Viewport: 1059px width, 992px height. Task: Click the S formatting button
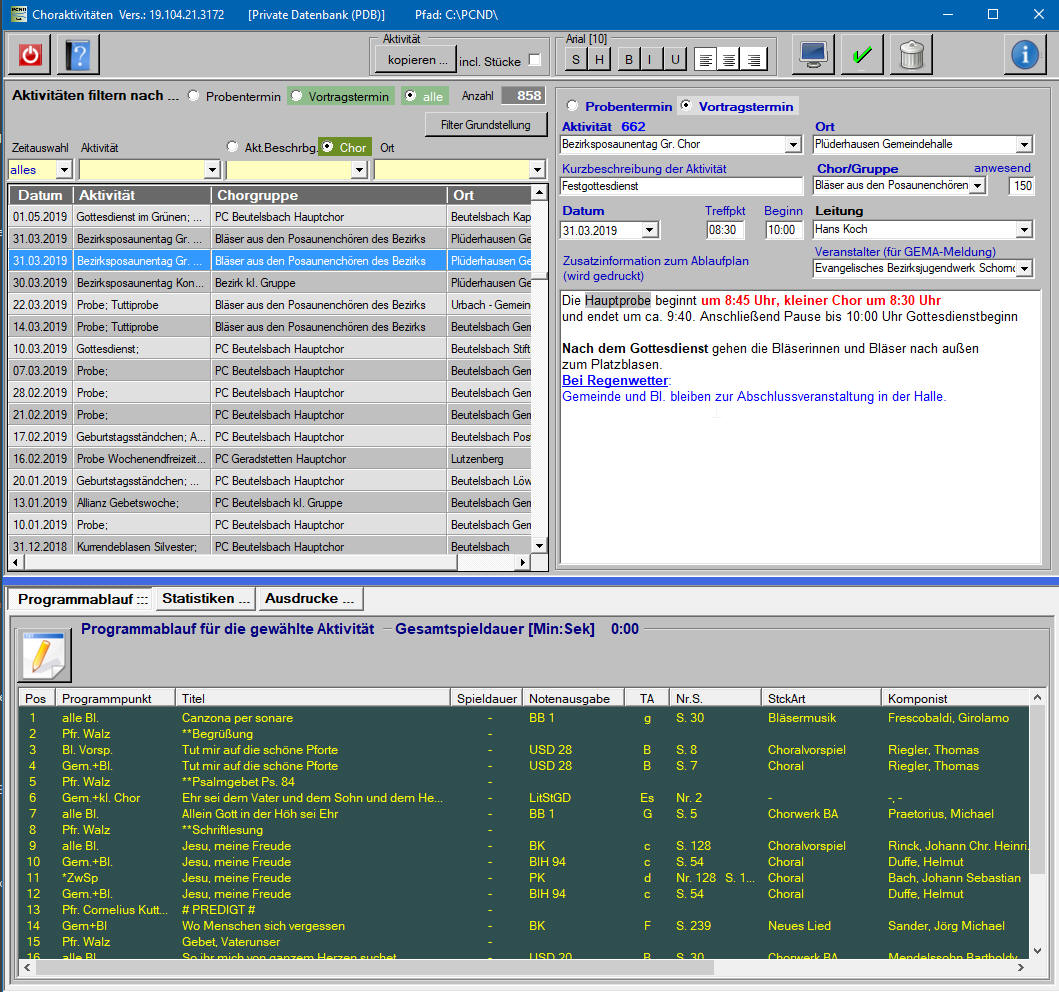click(575, 59)
